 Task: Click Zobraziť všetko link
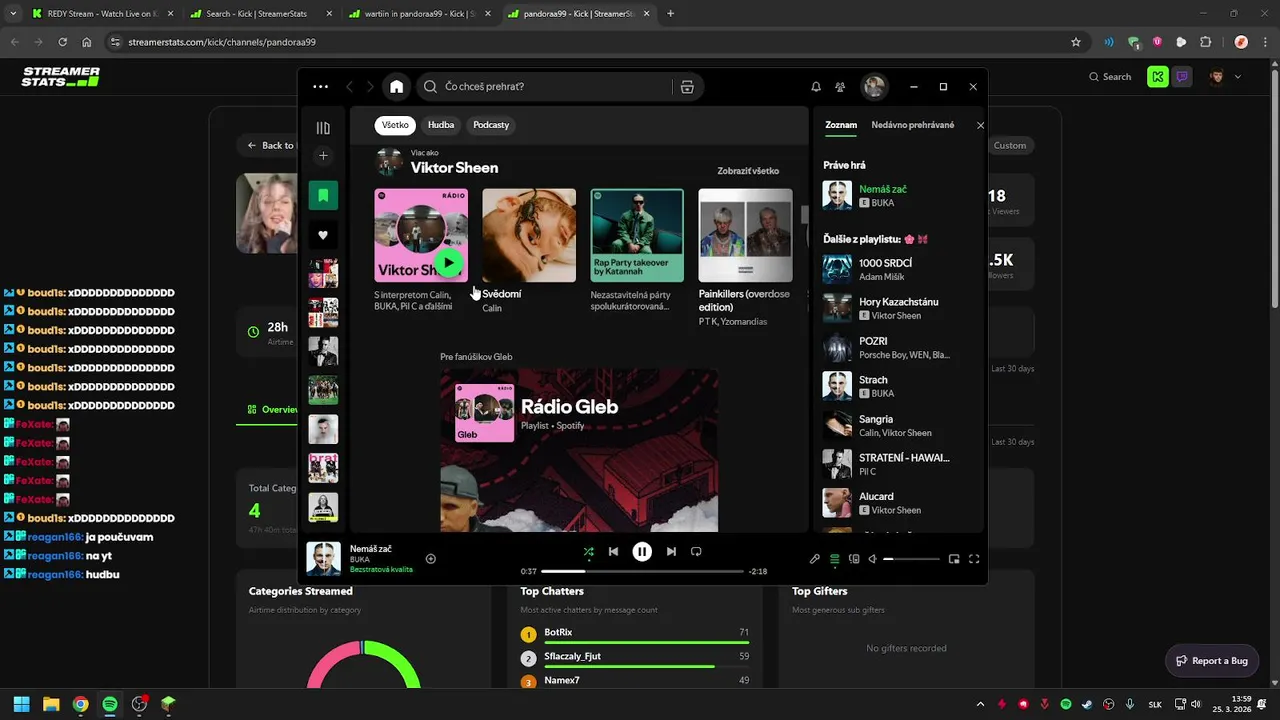[748, 171]
